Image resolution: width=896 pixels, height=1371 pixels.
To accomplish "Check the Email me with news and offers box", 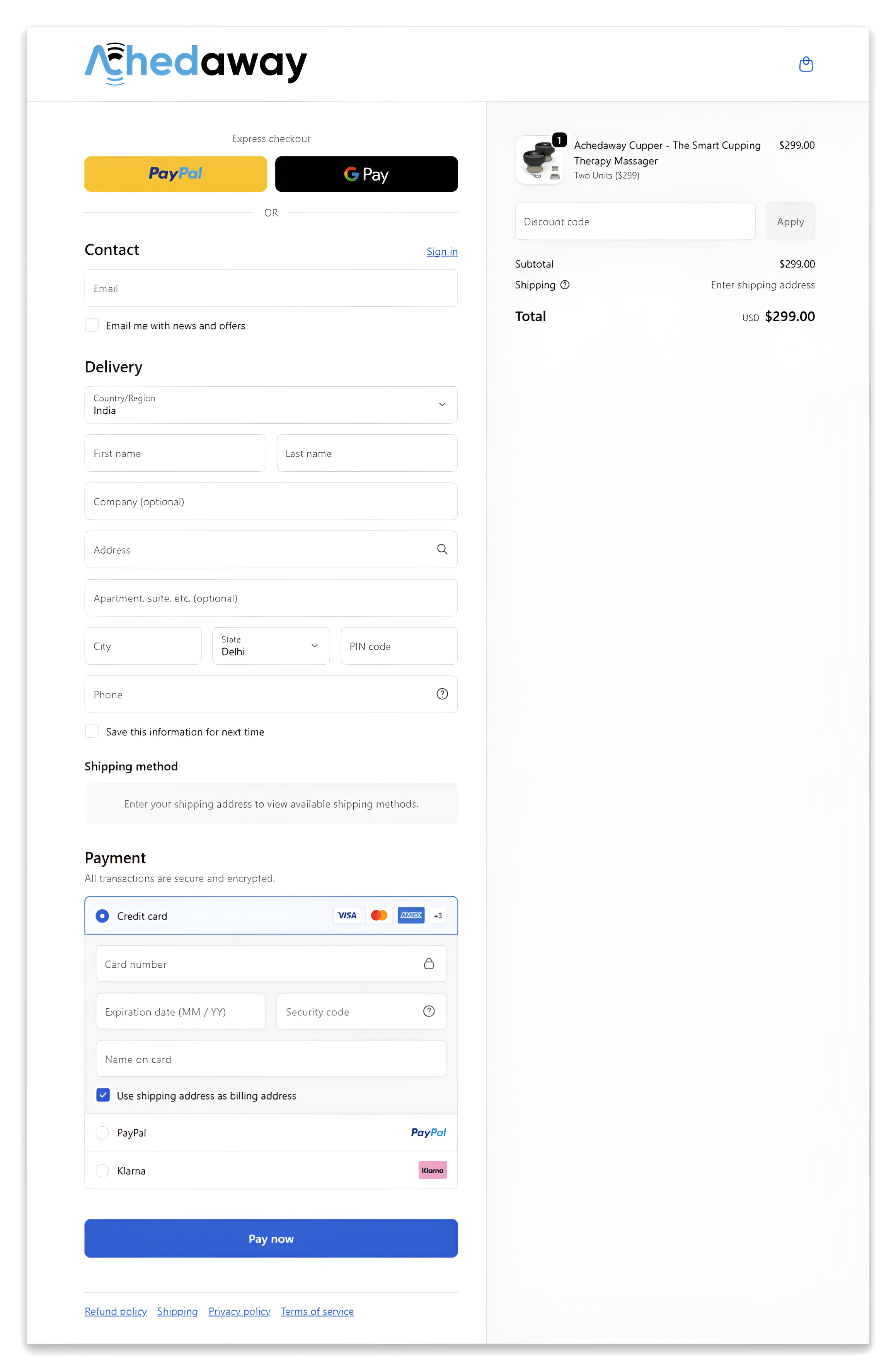I will pyautogui.click(x=92, y=325).
